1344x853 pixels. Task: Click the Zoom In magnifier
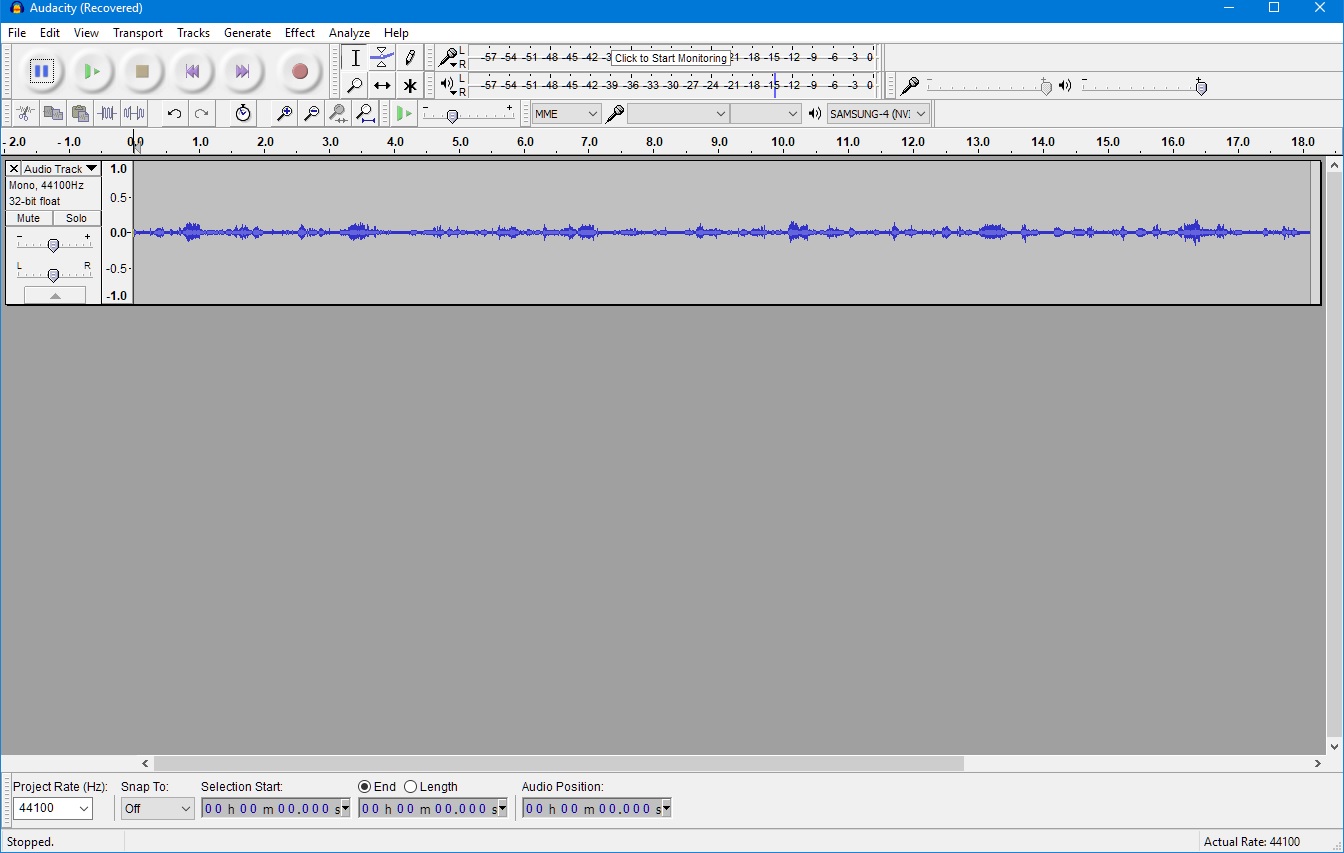tap(285, 114)
